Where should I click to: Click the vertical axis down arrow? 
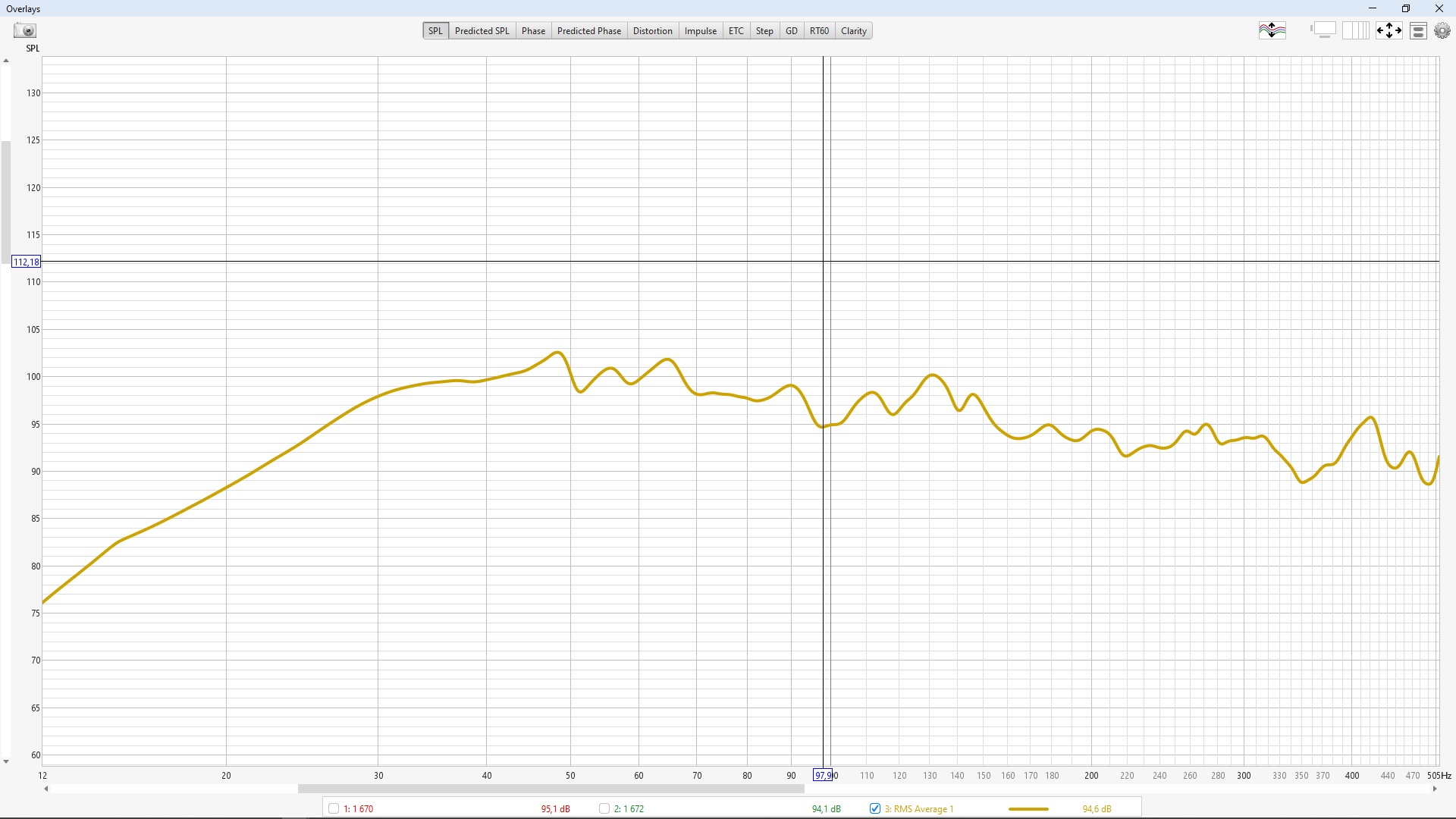coord(6,761)
